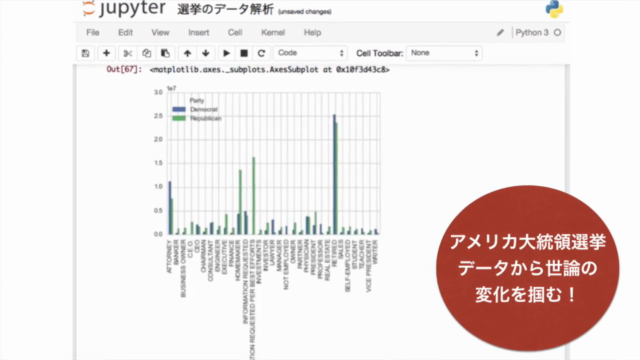This screenshot has width=640, height=360.
Task: Open the Cell Toolbar None dropdown
Action: pyautogui.click(x=444, y=53)
